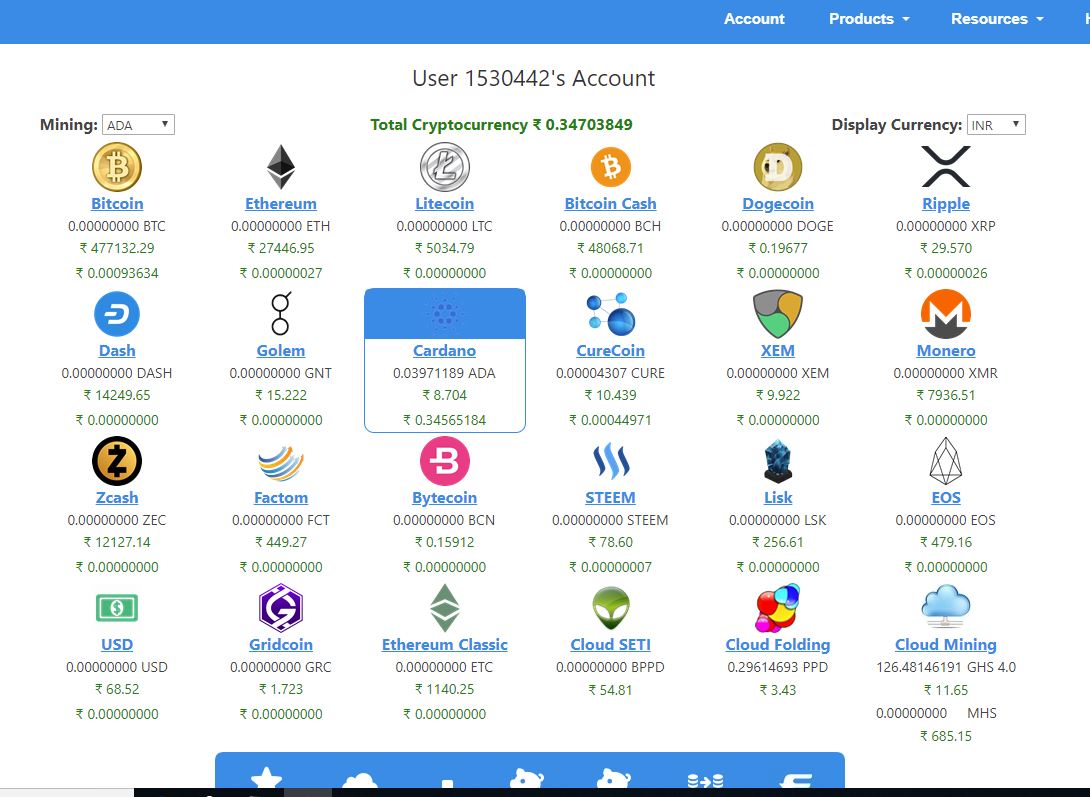Viewport: 1090px width, 797px height.
Task: Click the Cardano icon in highlighted card
Action: (445, 314)
